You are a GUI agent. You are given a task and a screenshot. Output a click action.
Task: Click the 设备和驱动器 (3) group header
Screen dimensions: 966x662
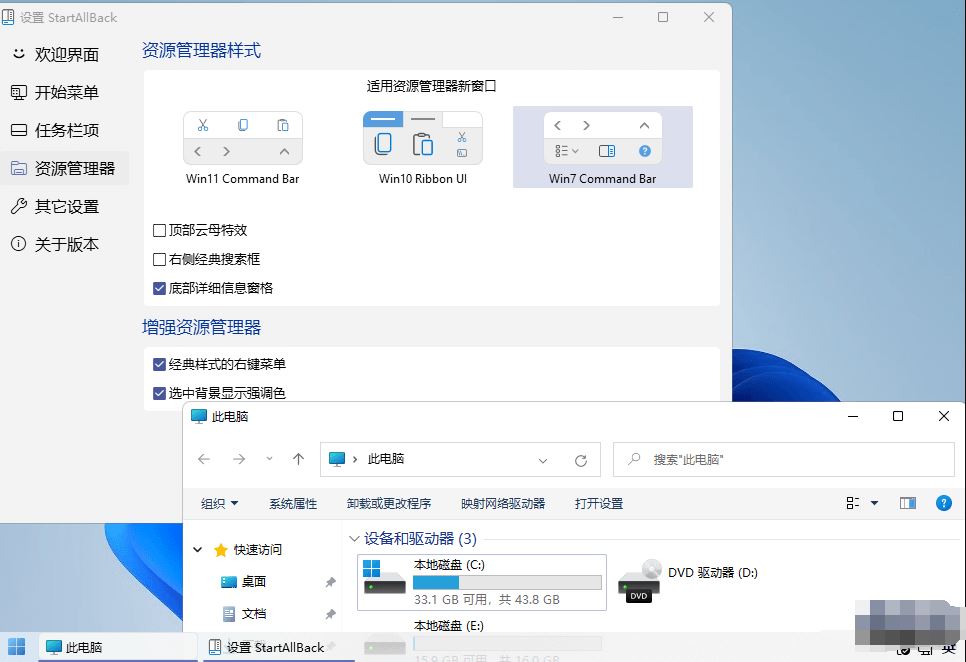pyautogui.click(x=420, y=539)
